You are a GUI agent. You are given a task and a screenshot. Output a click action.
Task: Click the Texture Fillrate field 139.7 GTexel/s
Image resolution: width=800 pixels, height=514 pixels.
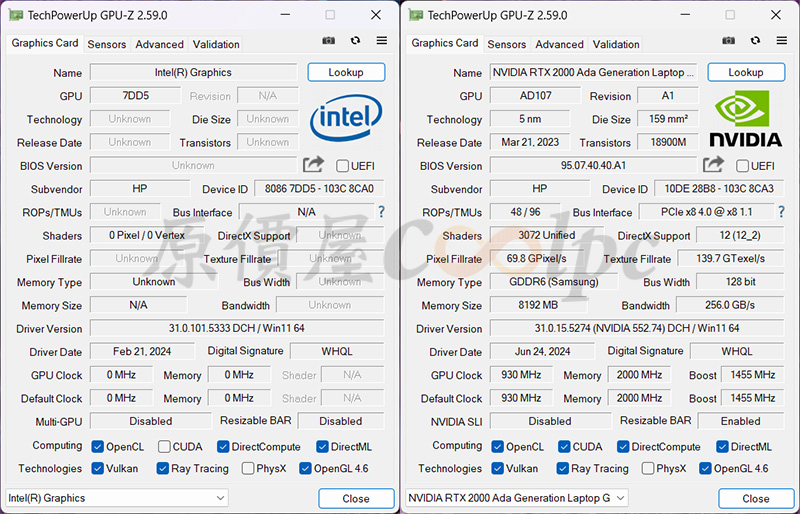pyautogui.click(x=731, y=259)
